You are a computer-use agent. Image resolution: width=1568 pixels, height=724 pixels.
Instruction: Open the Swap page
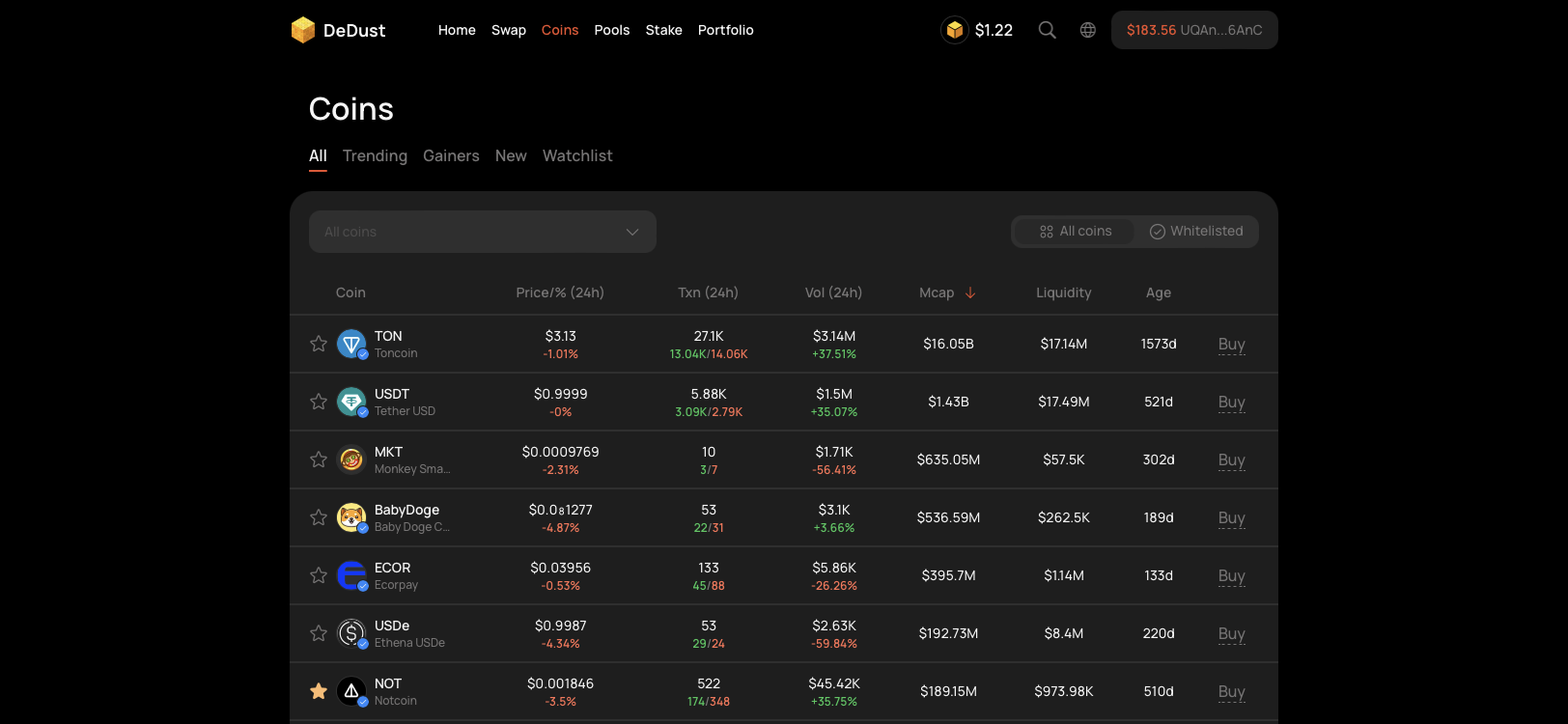509,30
